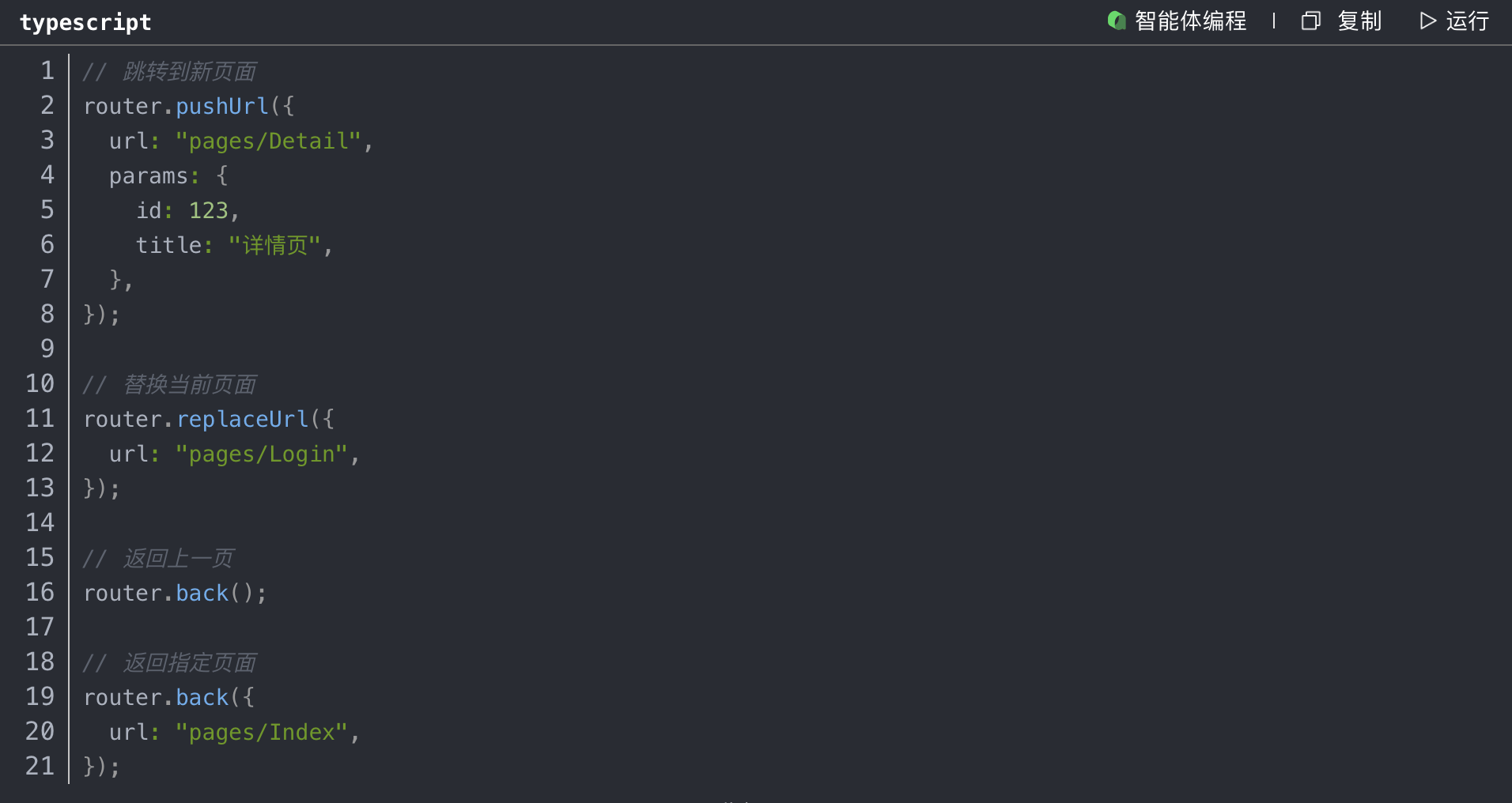Image resolution: width=1512 pixels, height=803 pixels.
Task: Click the replaceUrl method name
Action: (242, 419)
